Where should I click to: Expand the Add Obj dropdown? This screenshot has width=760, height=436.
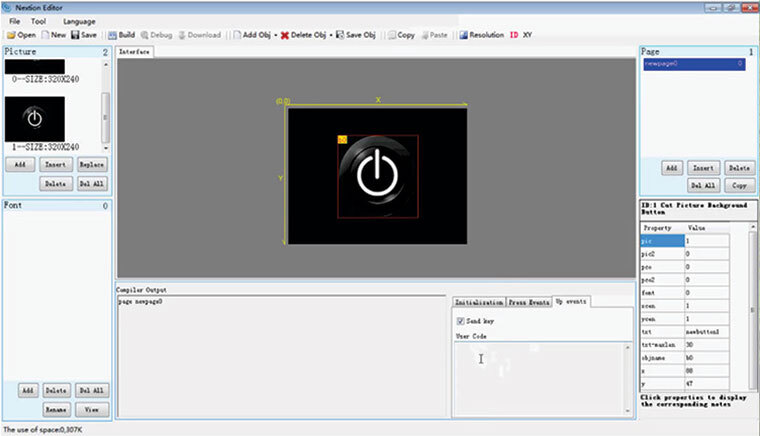[275, 35]
